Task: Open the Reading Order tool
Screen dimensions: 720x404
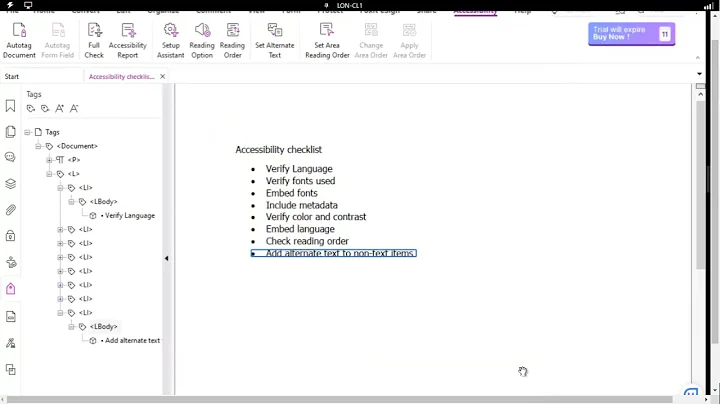Action: 232,40
